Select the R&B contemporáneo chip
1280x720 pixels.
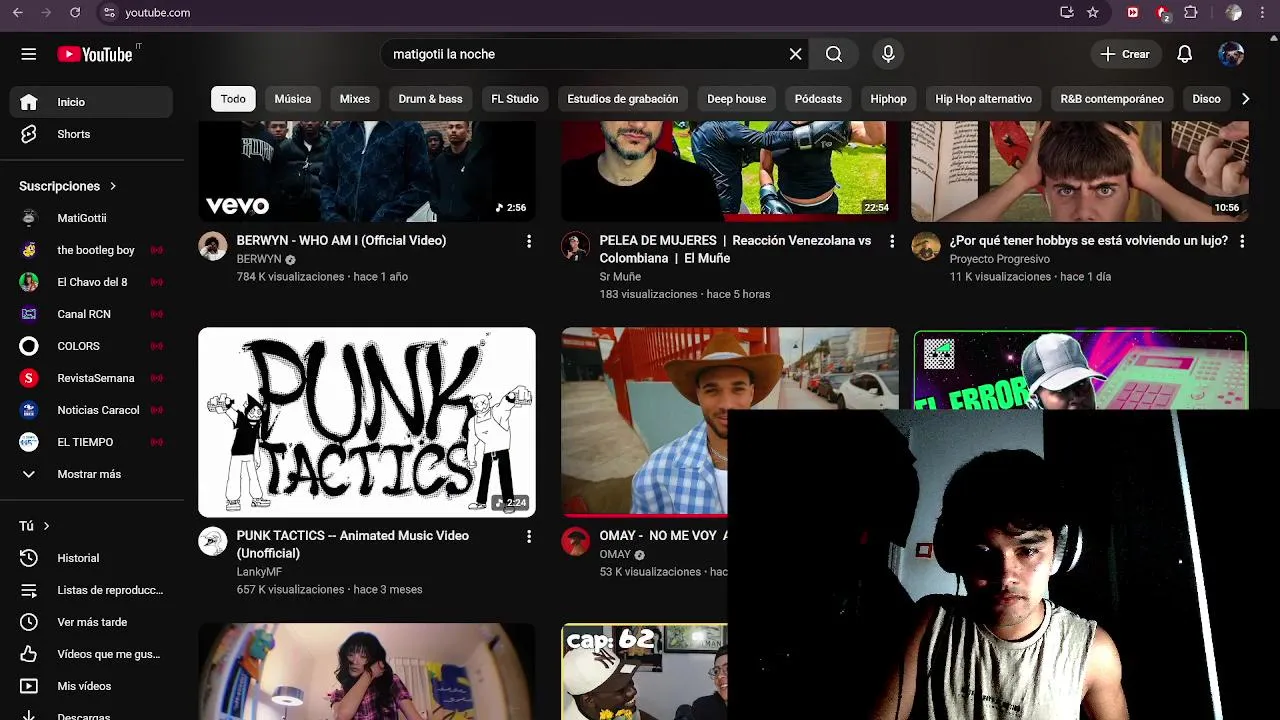point(1112,99)
